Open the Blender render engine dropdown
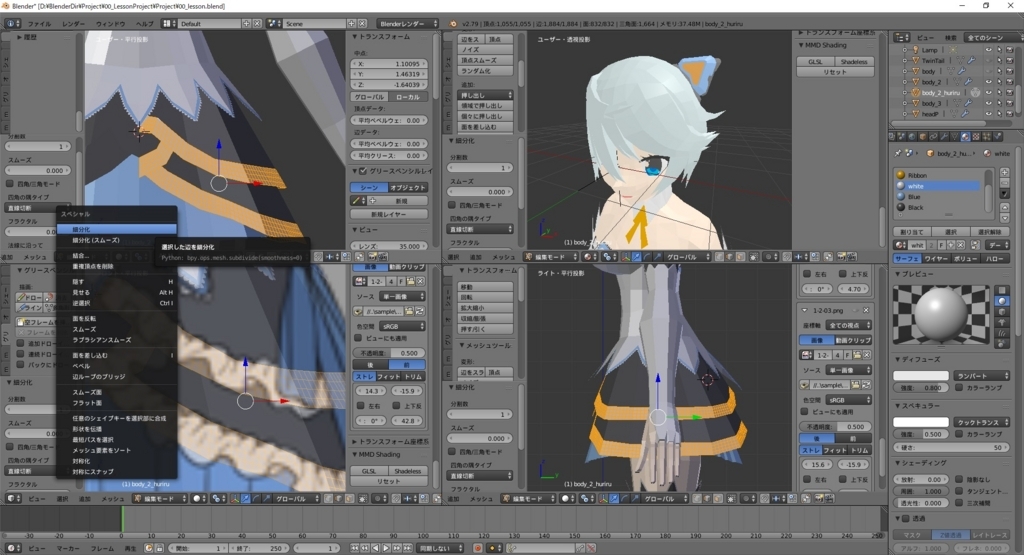This screenshot has height=555, width=1024. click(408, 24)
